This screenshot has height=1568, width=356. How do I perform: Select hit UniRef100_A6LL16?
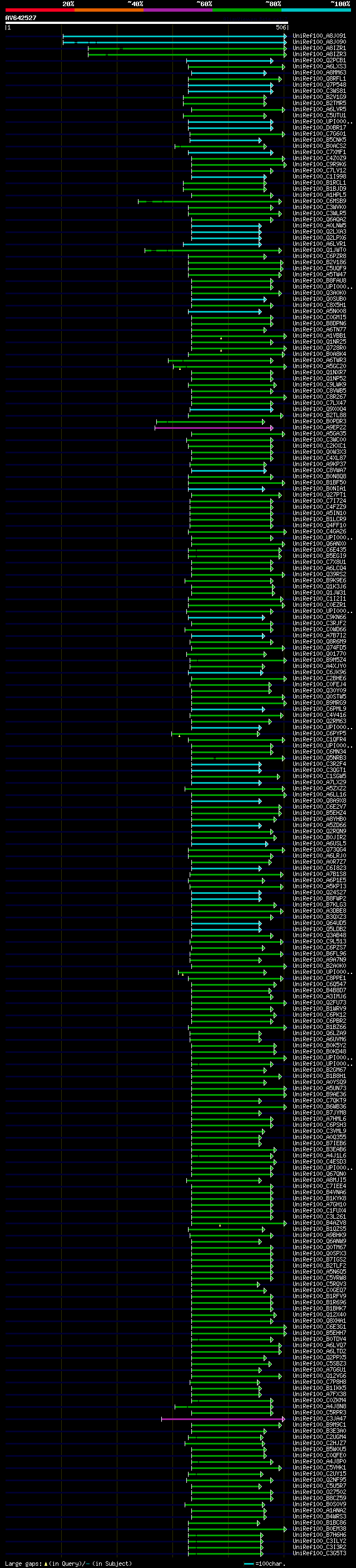pyautogui.click(x=319, y=795)
